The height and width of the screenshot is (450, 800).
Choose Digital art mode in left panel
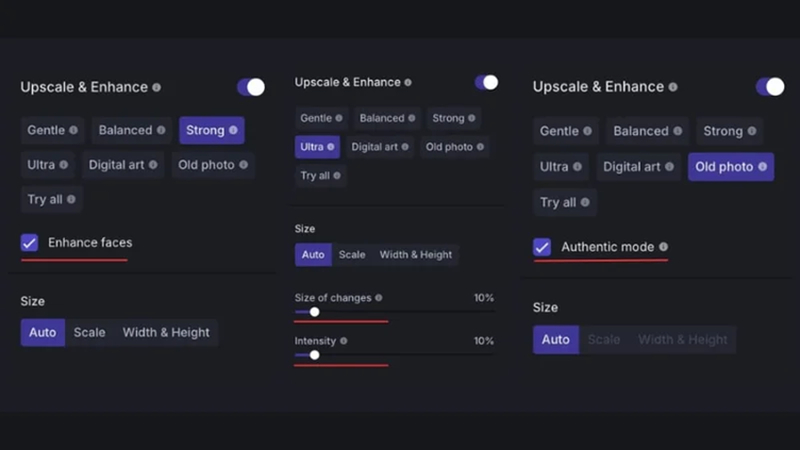click(x=123, y=165)
